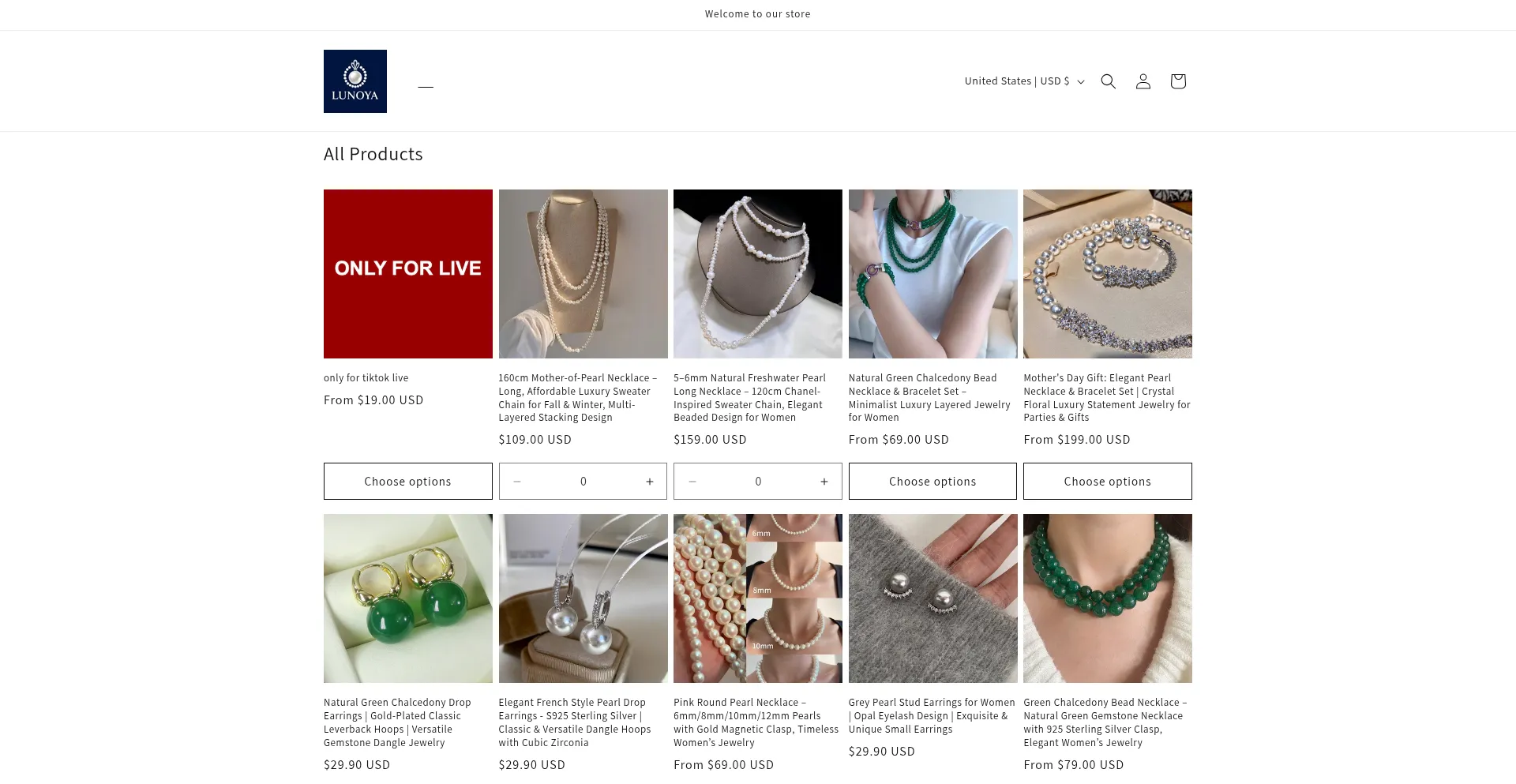Click the green chalcedony drop earrings image
Screen dimensions: 1516x784
point(407,598)
